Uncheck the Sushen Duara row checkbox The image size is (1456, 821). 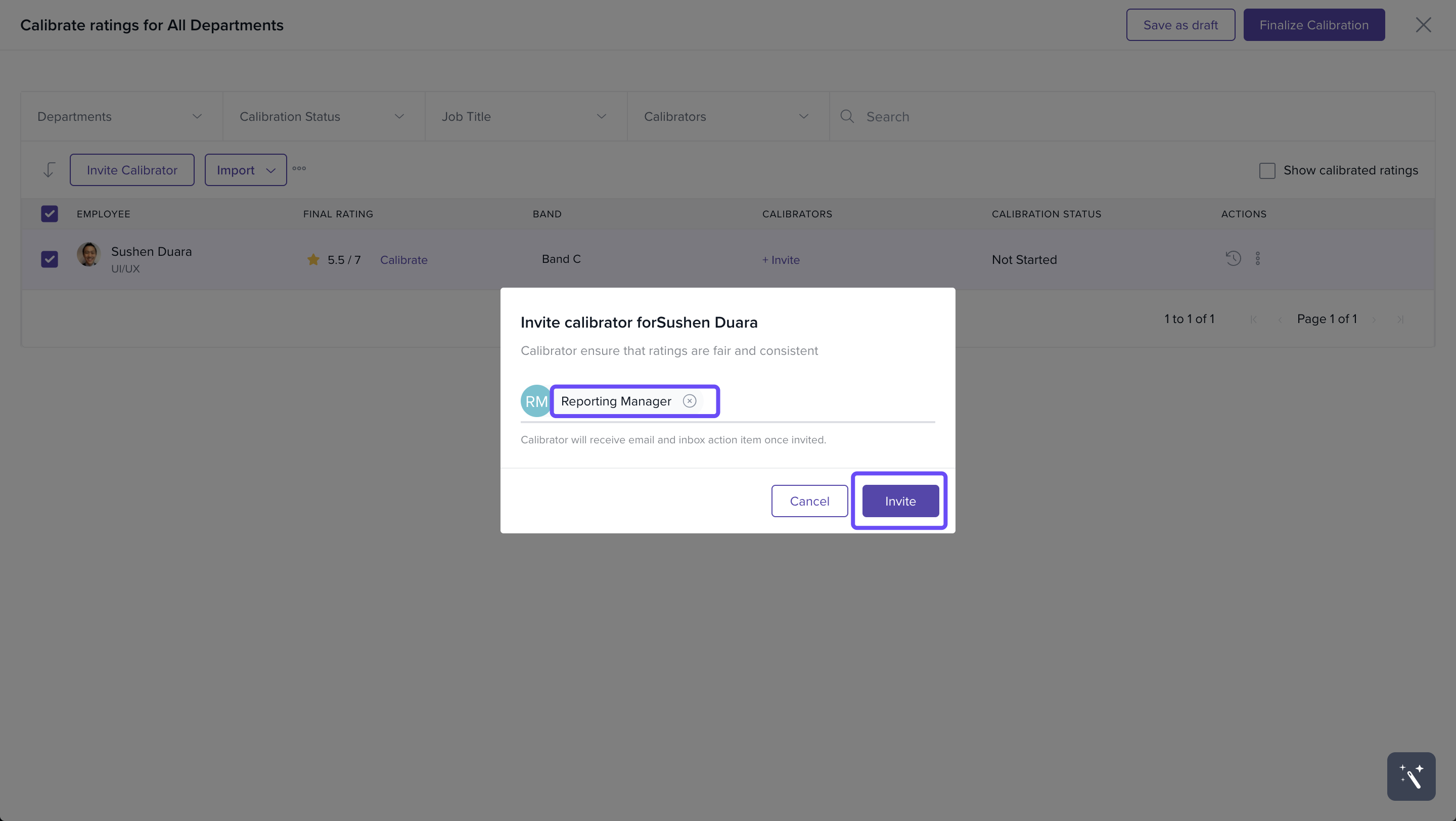49,259
